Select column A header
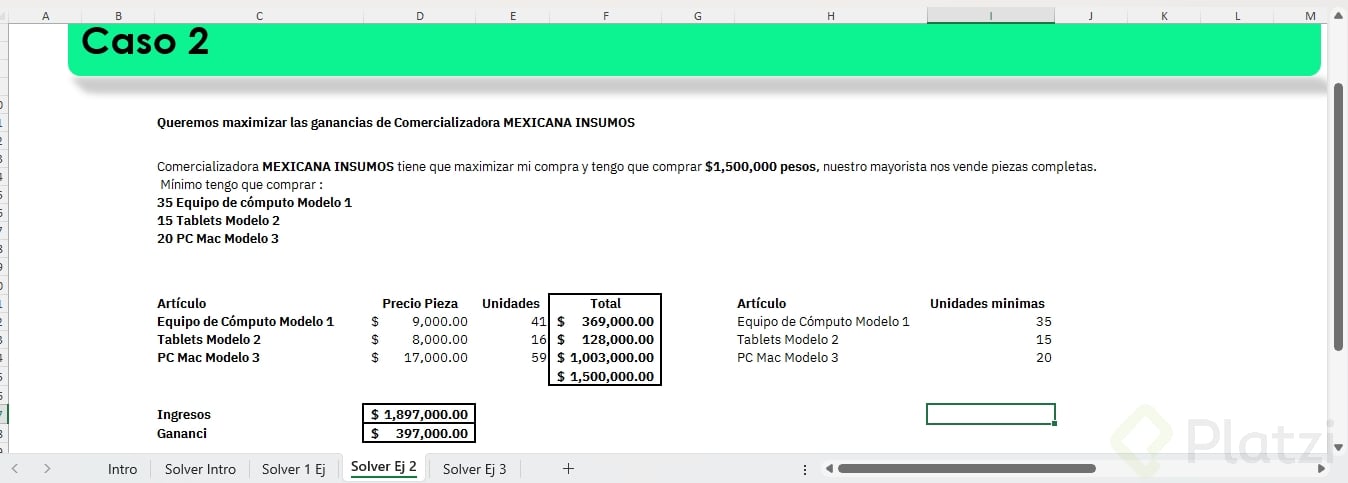 pos(46,15)
